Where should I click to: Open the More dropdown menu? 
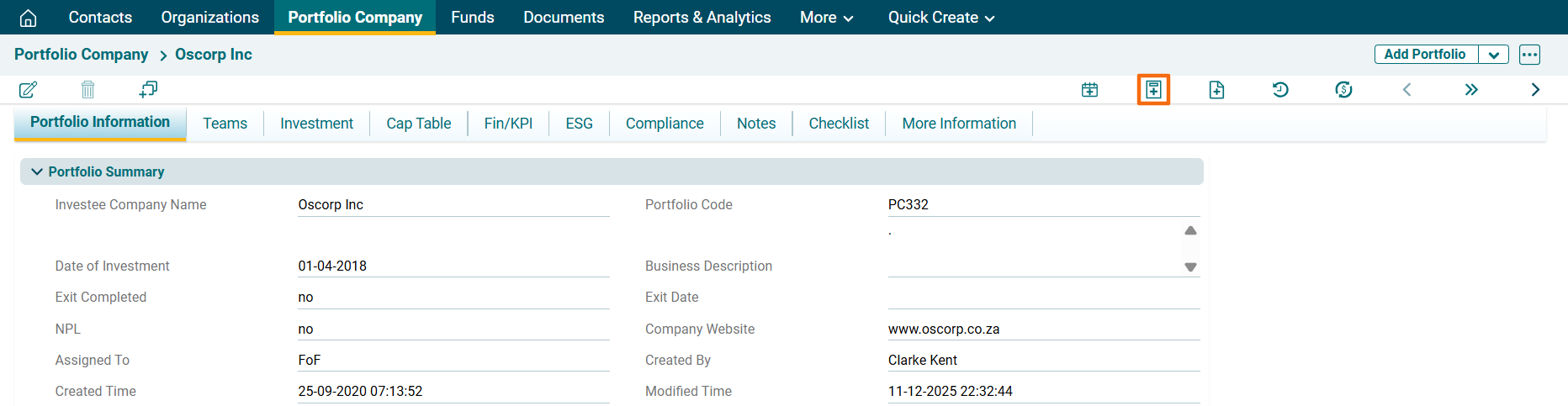click(x=826, y=18)
